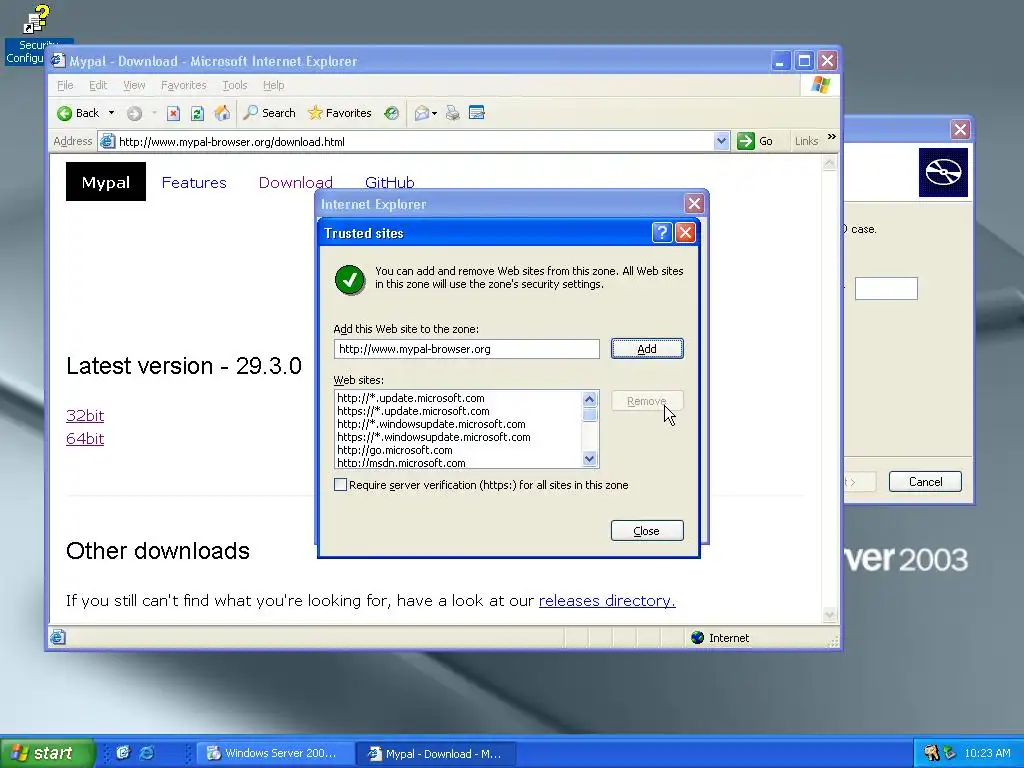Click the CD disc icon in background wizard

tap(943, 172)
